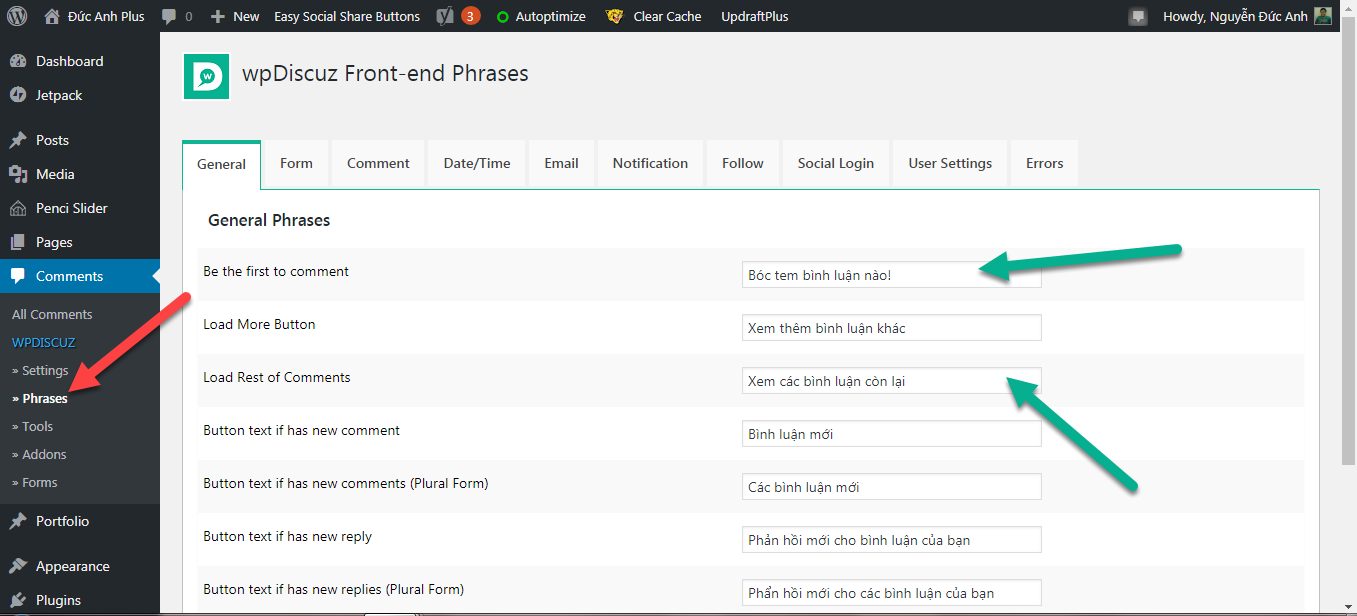Click the wpDiscuz green logo icon

[206, 76]
